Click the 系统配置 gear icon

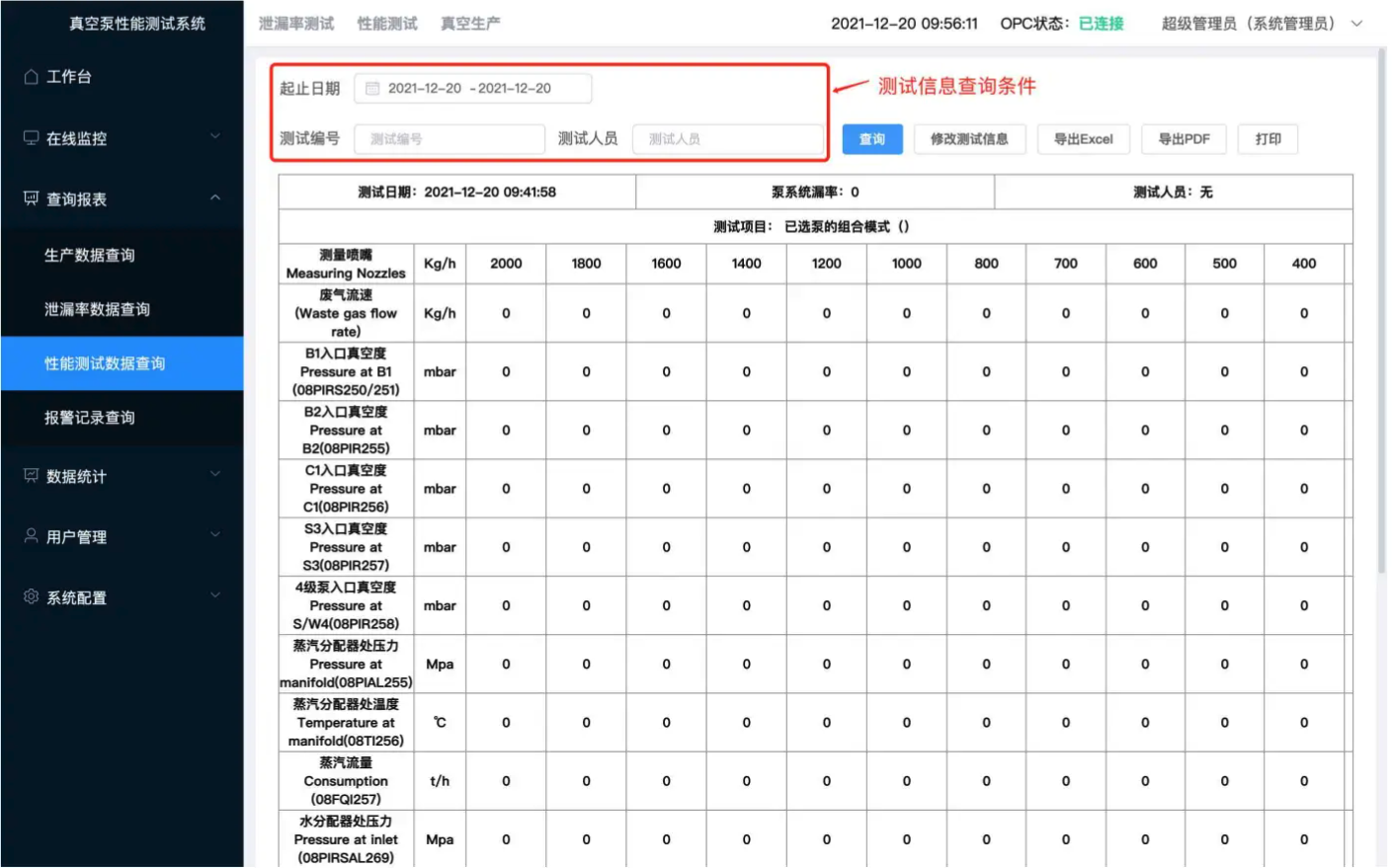click(x=31, y=596)
